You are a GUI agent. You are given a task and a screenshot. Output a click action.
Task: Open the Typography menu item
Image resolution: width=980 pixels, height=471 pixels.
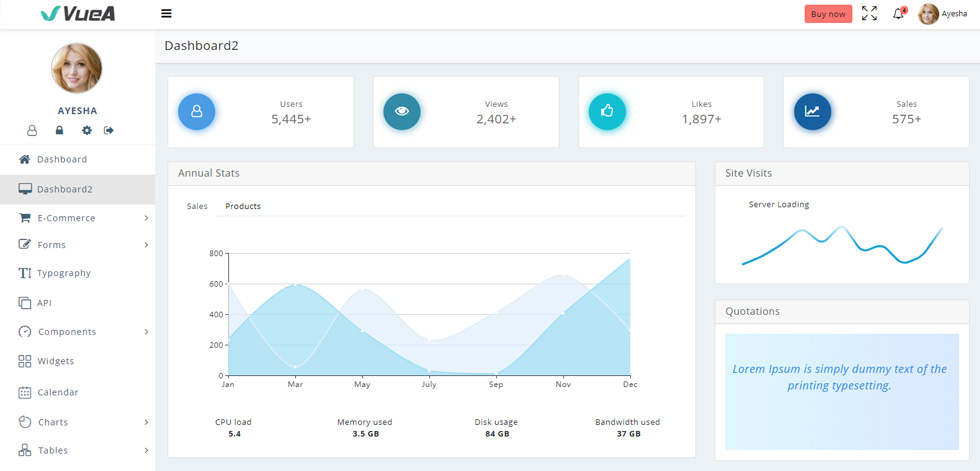(78, 273)
